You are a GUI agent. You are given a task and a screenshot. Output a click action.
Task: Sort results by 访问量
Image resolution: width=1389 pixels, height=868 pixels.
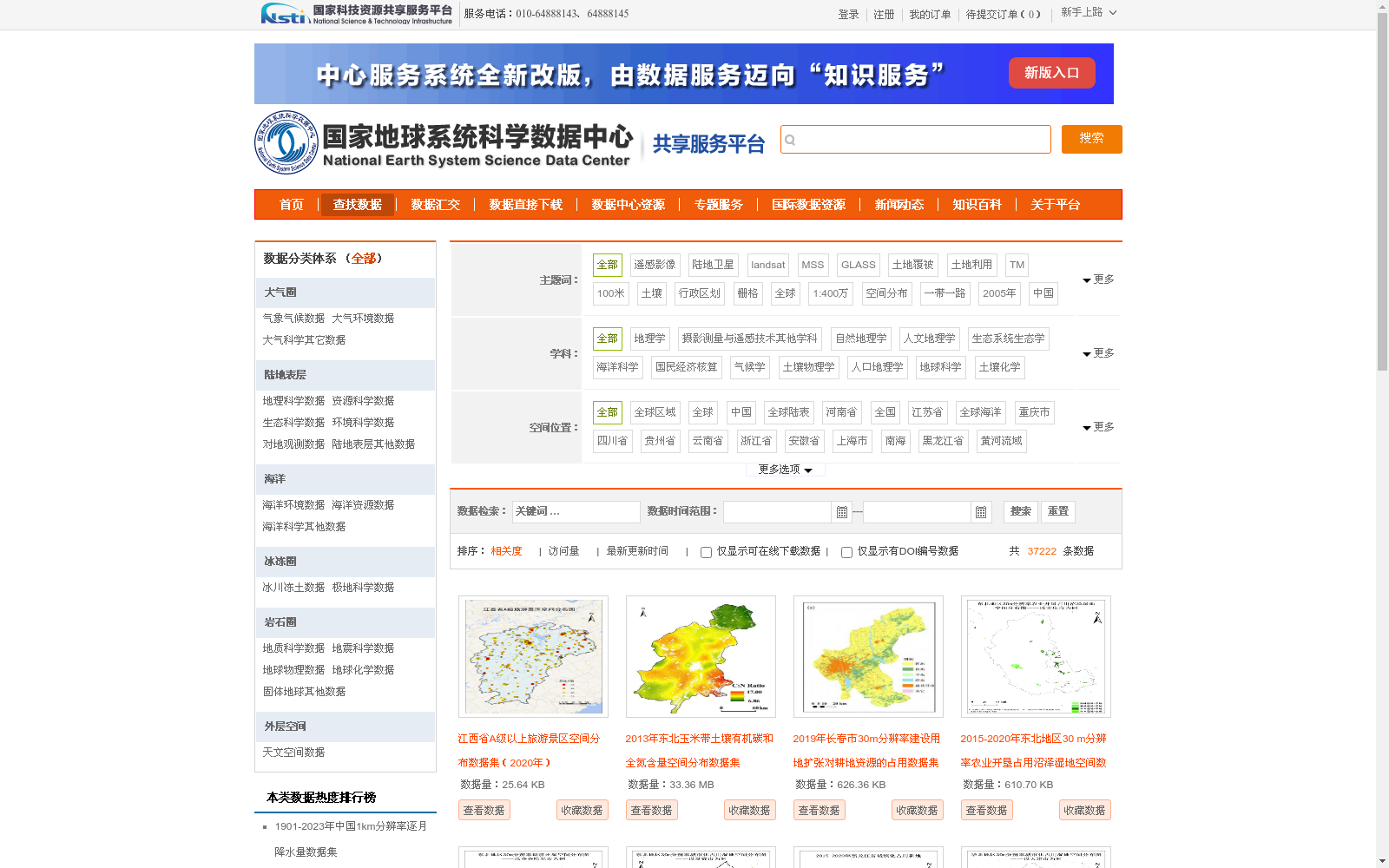point(563,551)
